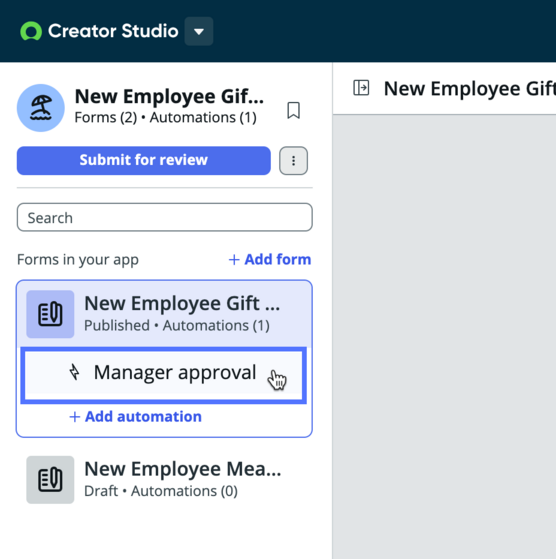Click the green Creator Studio logo
556x559 pixels.
pos(31,31)
